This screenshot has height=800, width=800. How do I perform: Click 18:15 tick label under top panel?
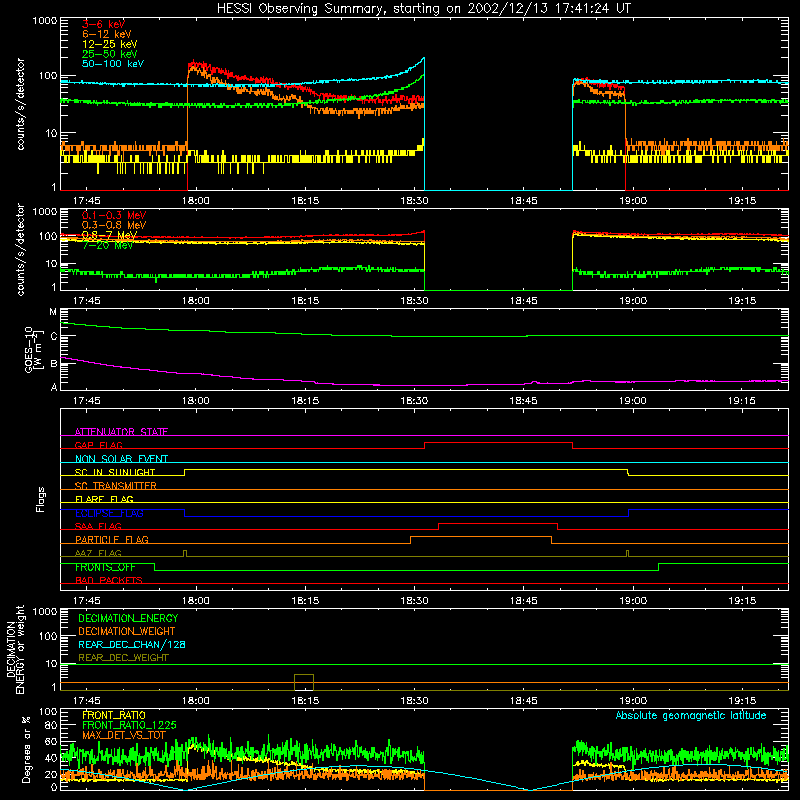coord(305,201)
